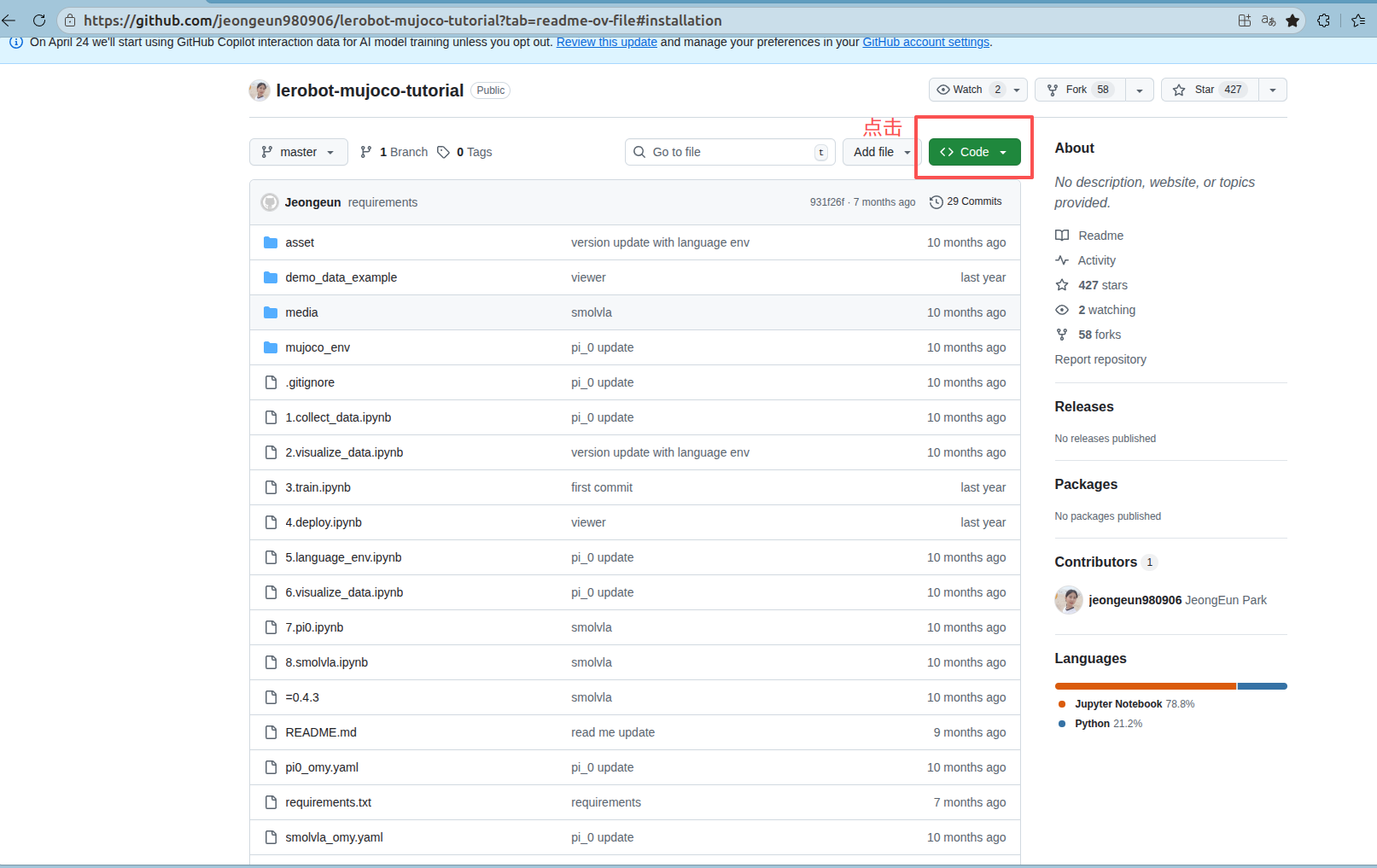Click the eye icon beside 2 watching
This screenshot has height=868, width=1377.
[1062, 310]
